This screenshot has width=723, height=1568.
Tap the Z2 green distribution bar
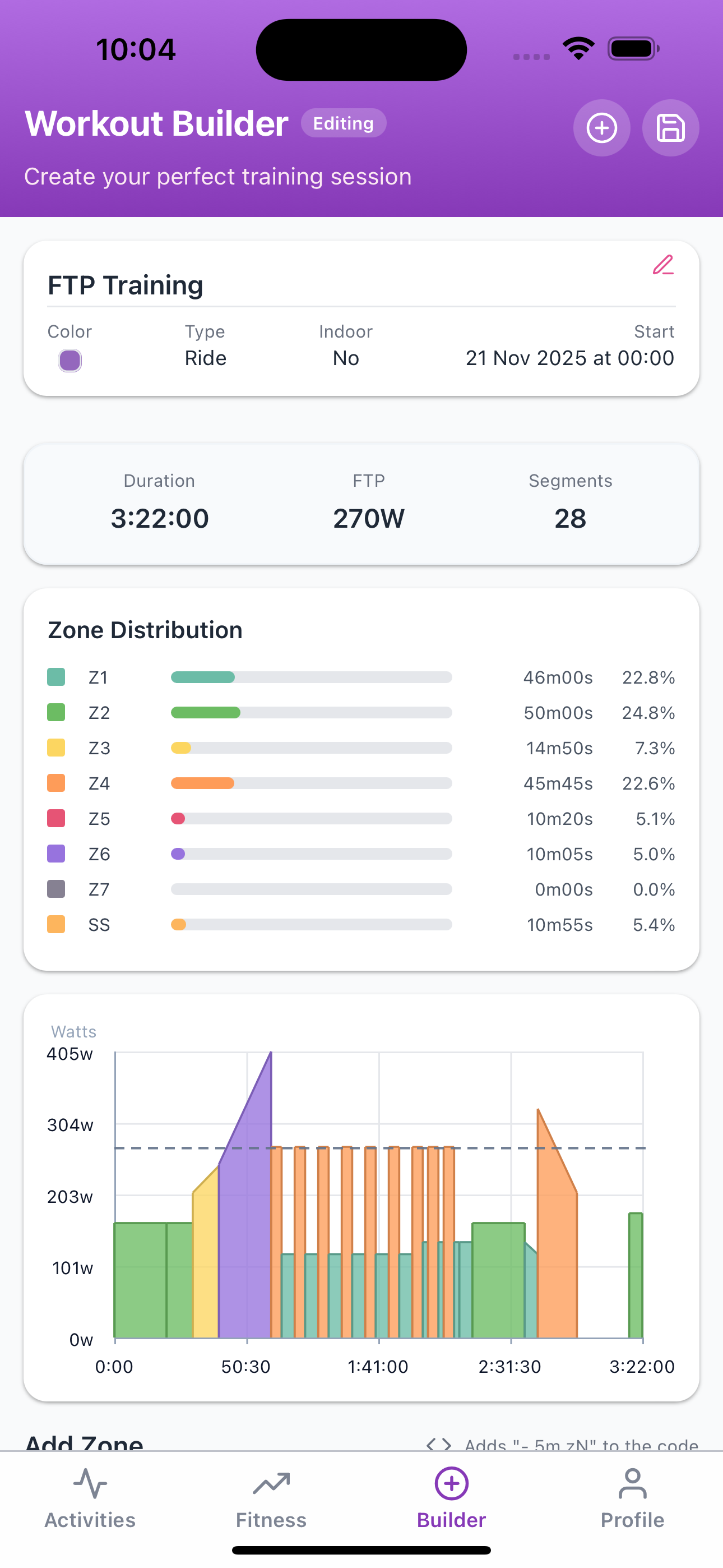tap(311, 713)
